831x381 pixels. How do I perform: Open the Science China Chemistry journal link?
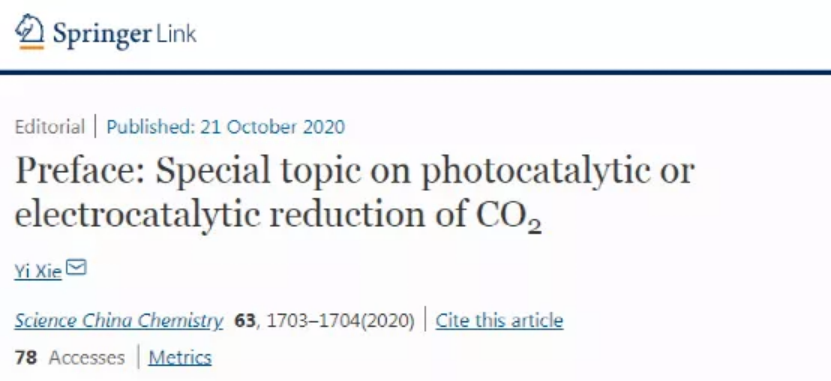pos(119,321)
